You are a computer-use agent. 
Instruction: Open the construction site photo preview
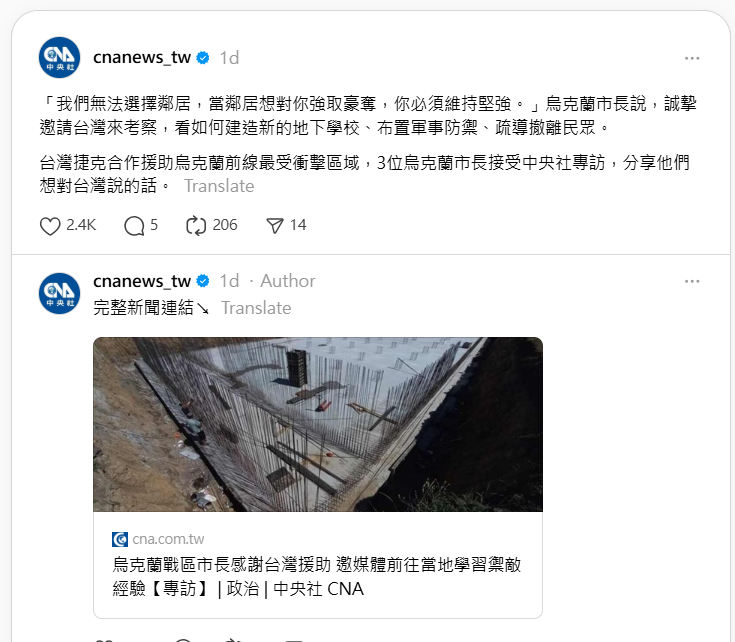318,425
